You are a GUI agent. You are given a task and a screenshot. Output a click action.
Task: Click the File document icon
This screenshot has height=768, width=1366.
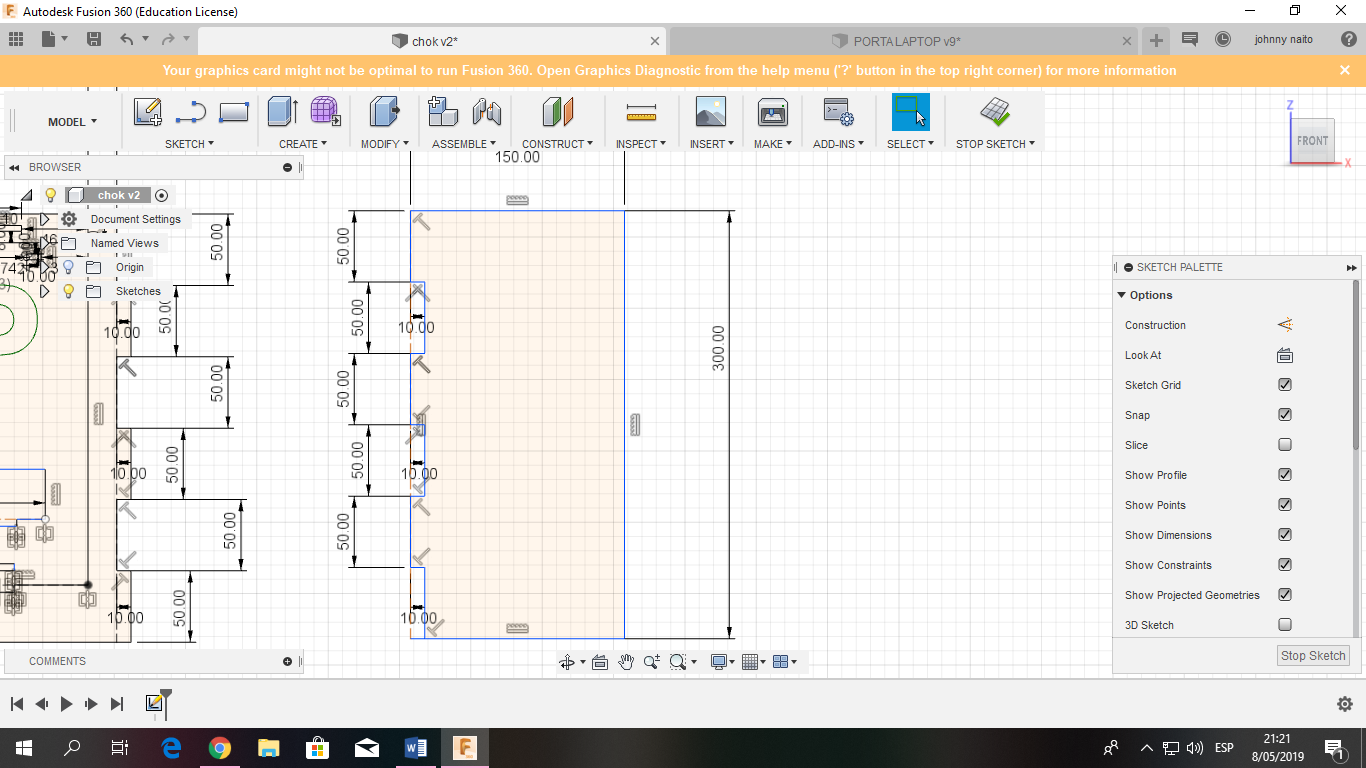click(48, 40)
